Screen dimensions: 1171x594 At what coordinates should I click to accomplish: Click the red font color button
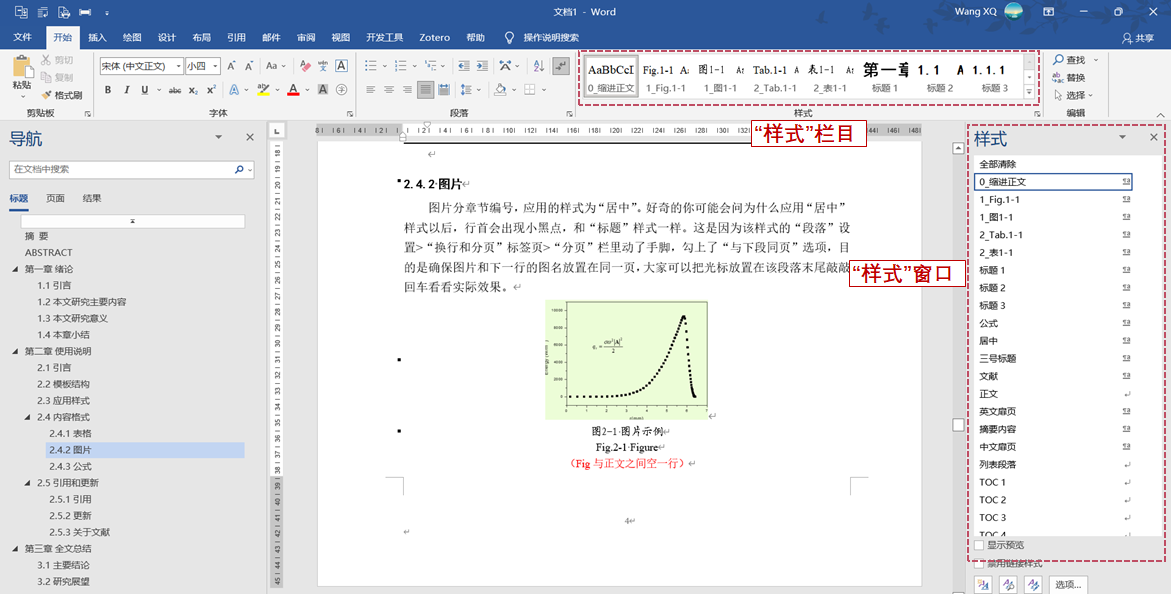[292, 90]
